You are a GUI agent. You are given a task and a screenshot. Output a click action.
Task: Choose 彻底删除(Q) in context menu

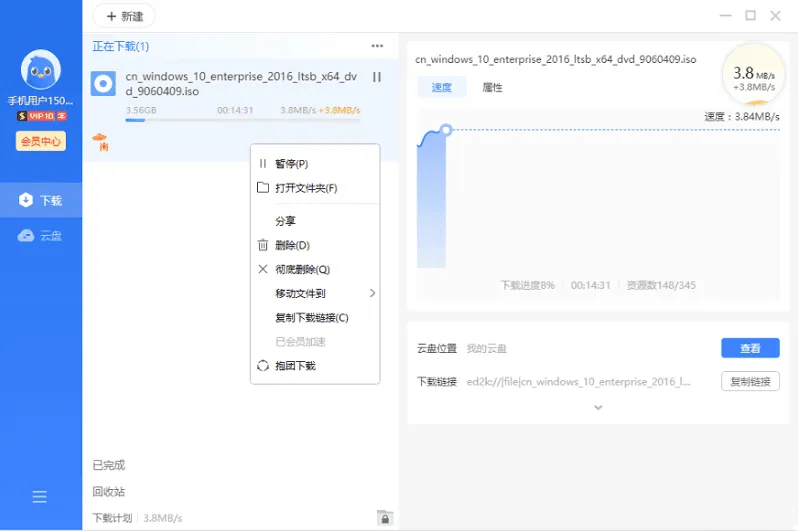point(315,269)
